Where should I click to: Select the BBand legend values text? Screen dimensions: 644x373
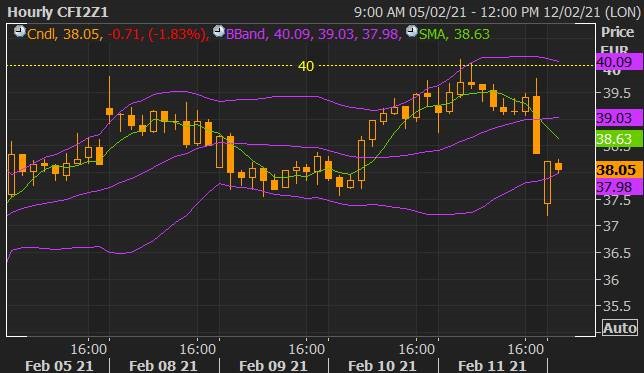pos(313,34)
